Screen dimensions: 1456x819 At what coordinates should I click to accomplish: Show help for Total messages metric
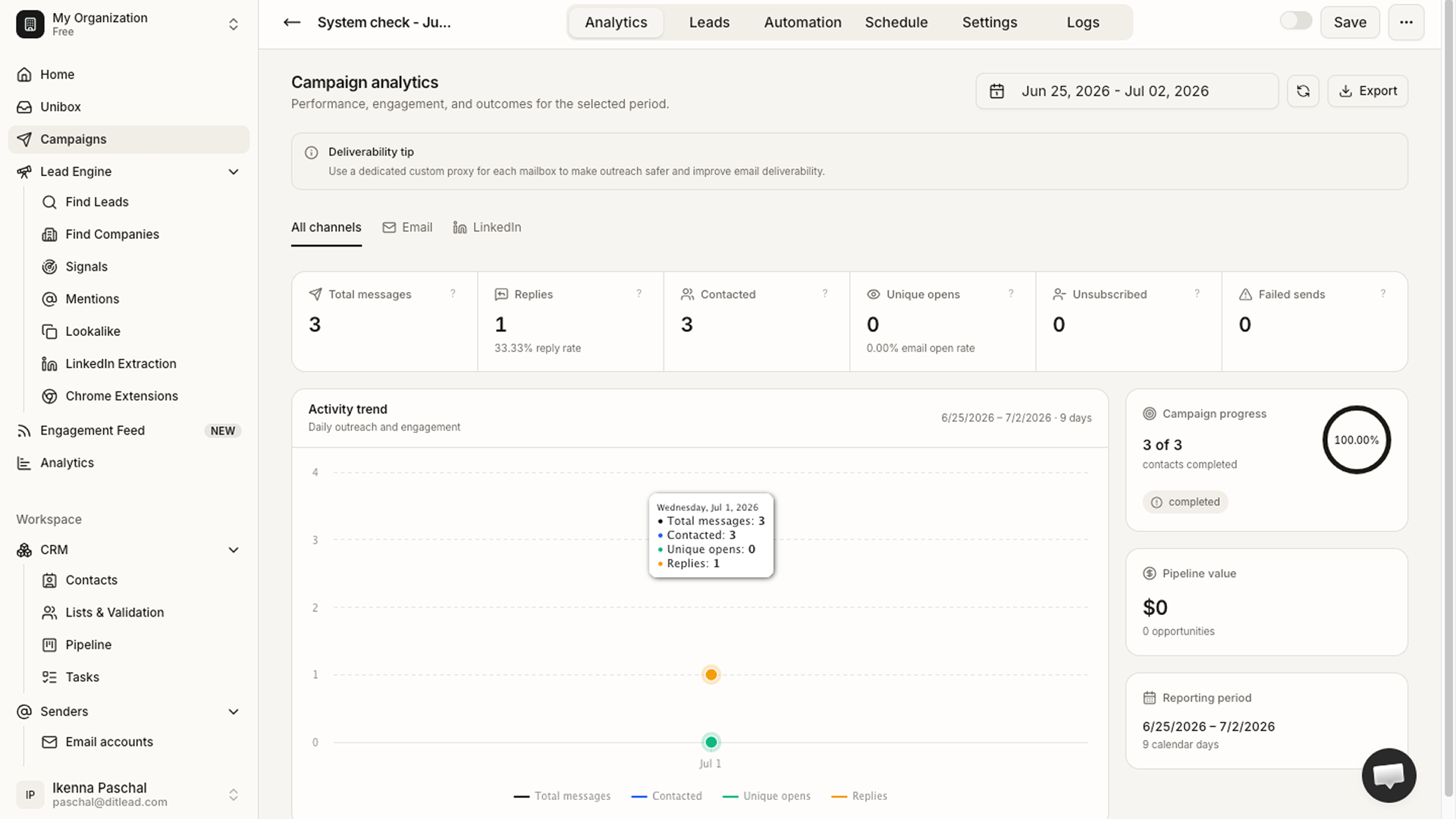[x=453, y=293]
